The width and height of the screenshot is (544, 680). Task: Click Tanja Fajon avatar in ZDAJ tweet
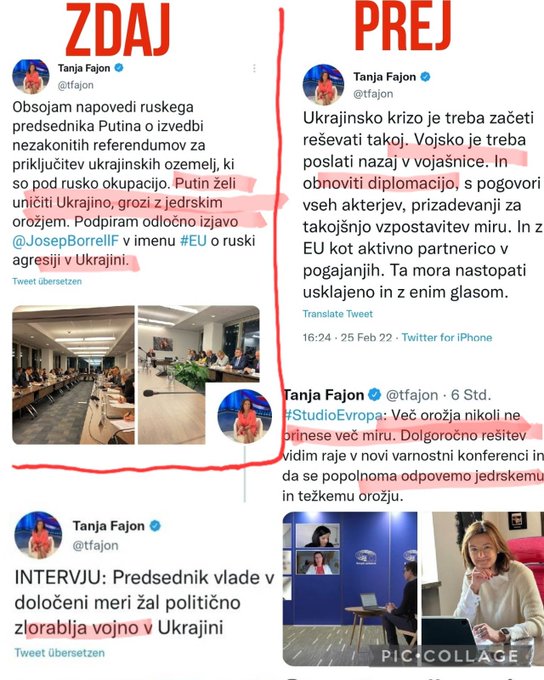click(31, 76)
